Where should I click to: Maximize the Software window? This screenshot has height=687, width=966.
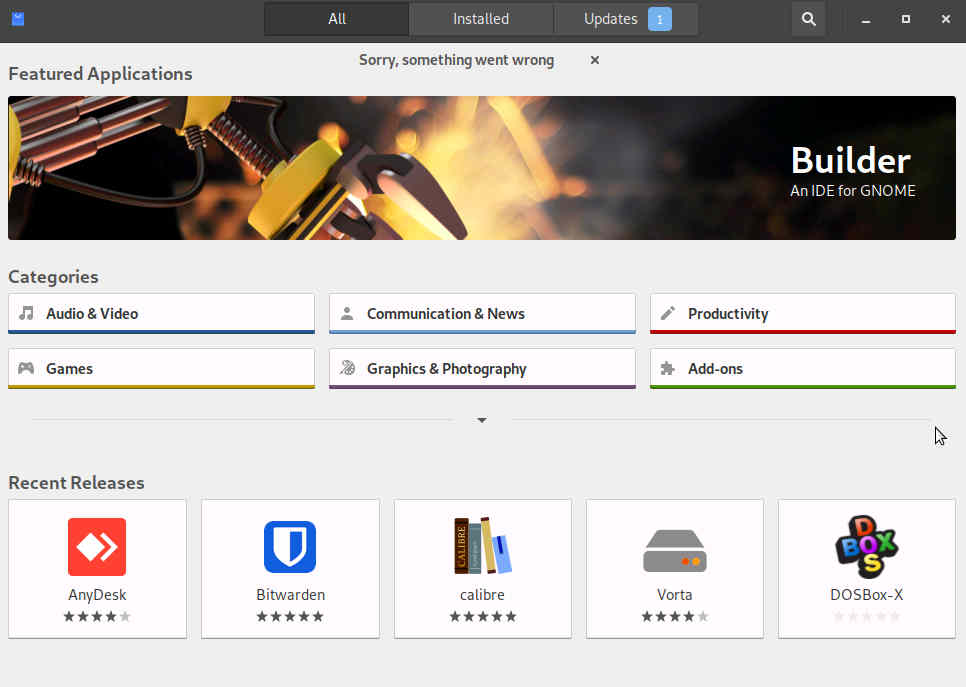coord(906,19)
